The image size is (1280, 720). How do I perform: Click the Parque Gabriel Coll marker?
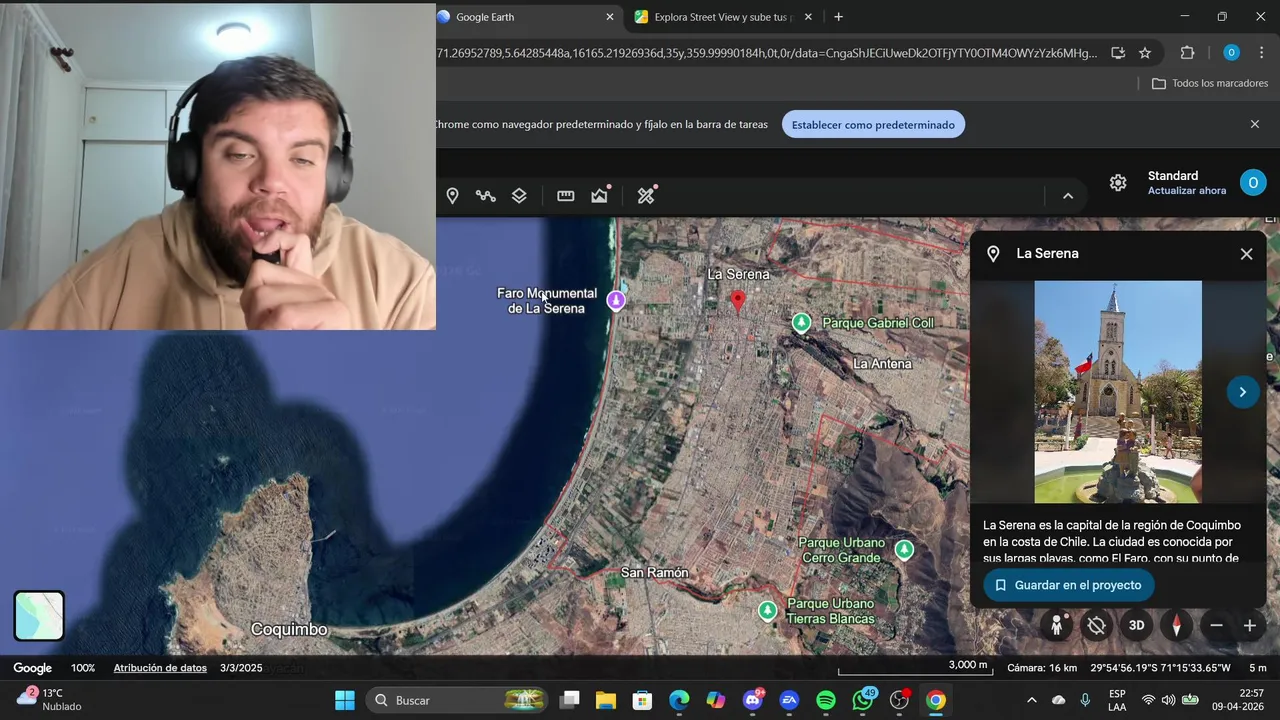801,322
